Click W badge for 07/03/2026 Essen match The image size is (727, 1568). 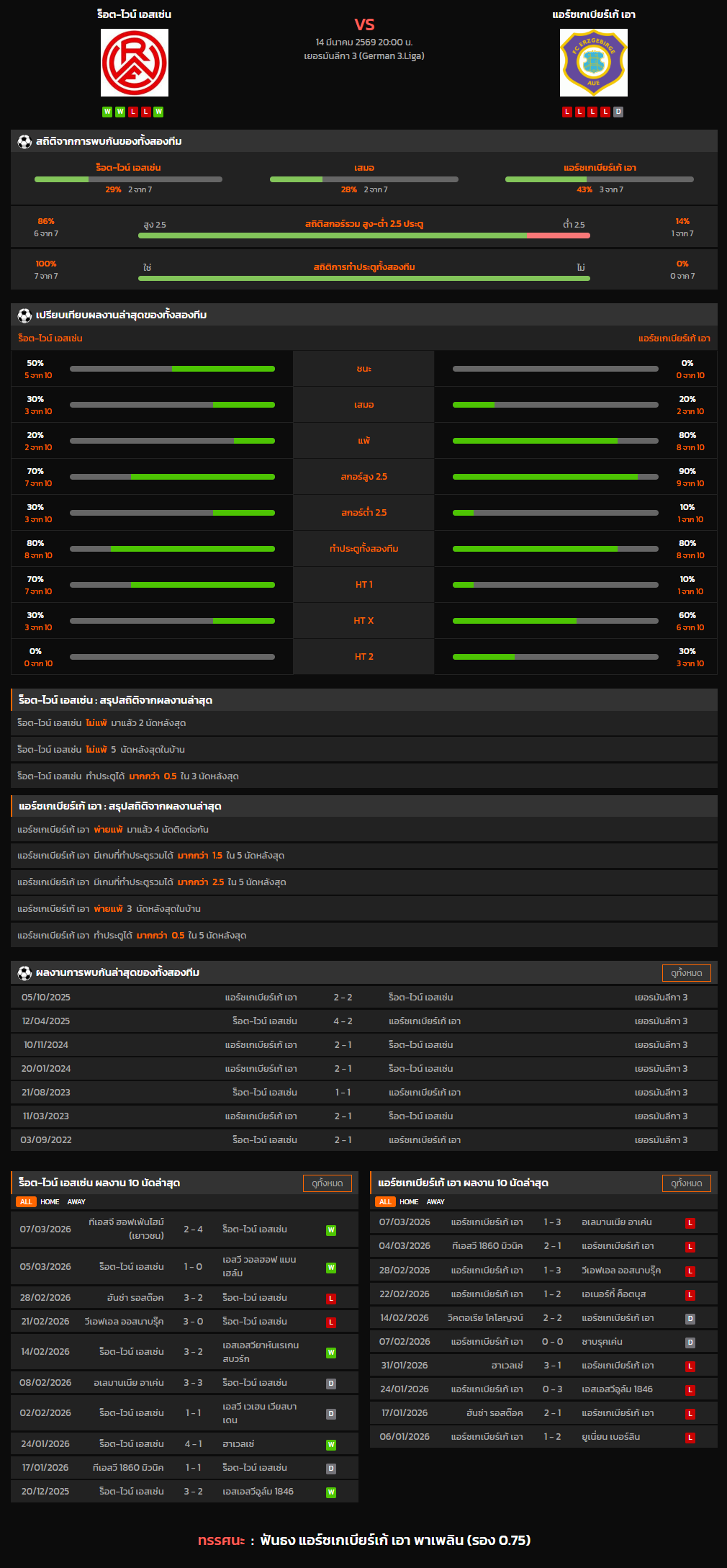pos(331,1229)
